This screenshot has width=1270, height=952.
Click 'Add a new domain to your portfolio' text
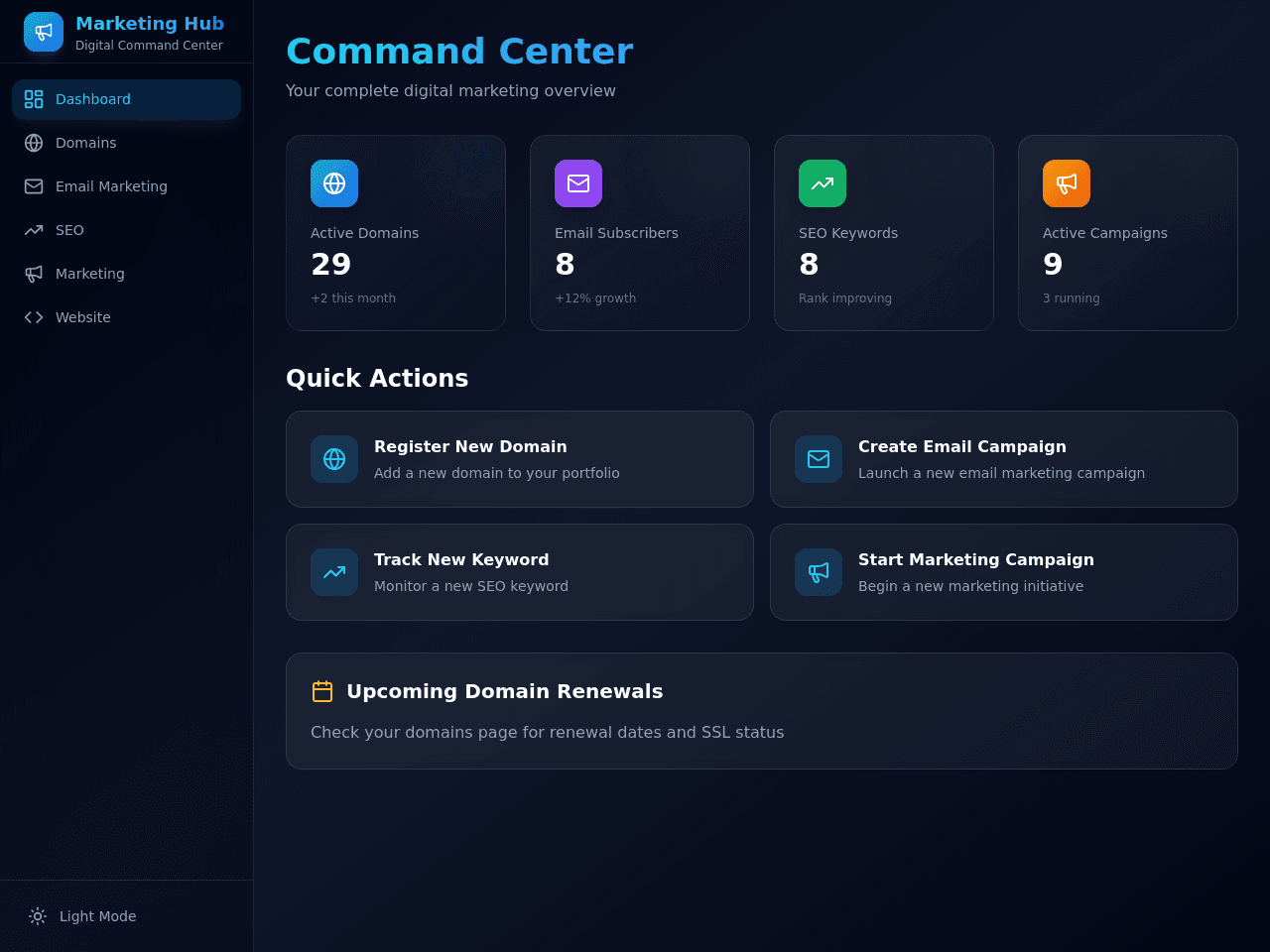[x=497, y=473]
